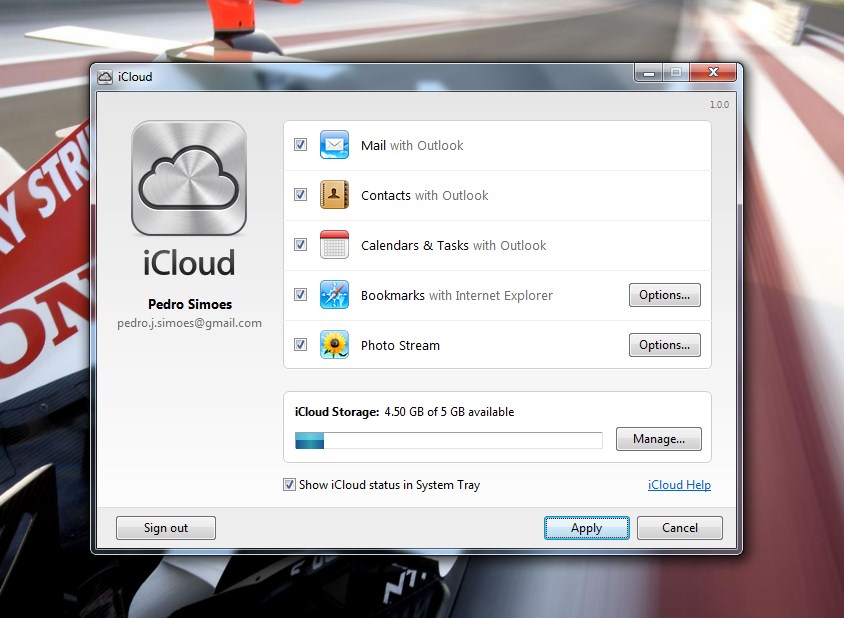Click the large iCloud logo

click(x=189, y=178)
